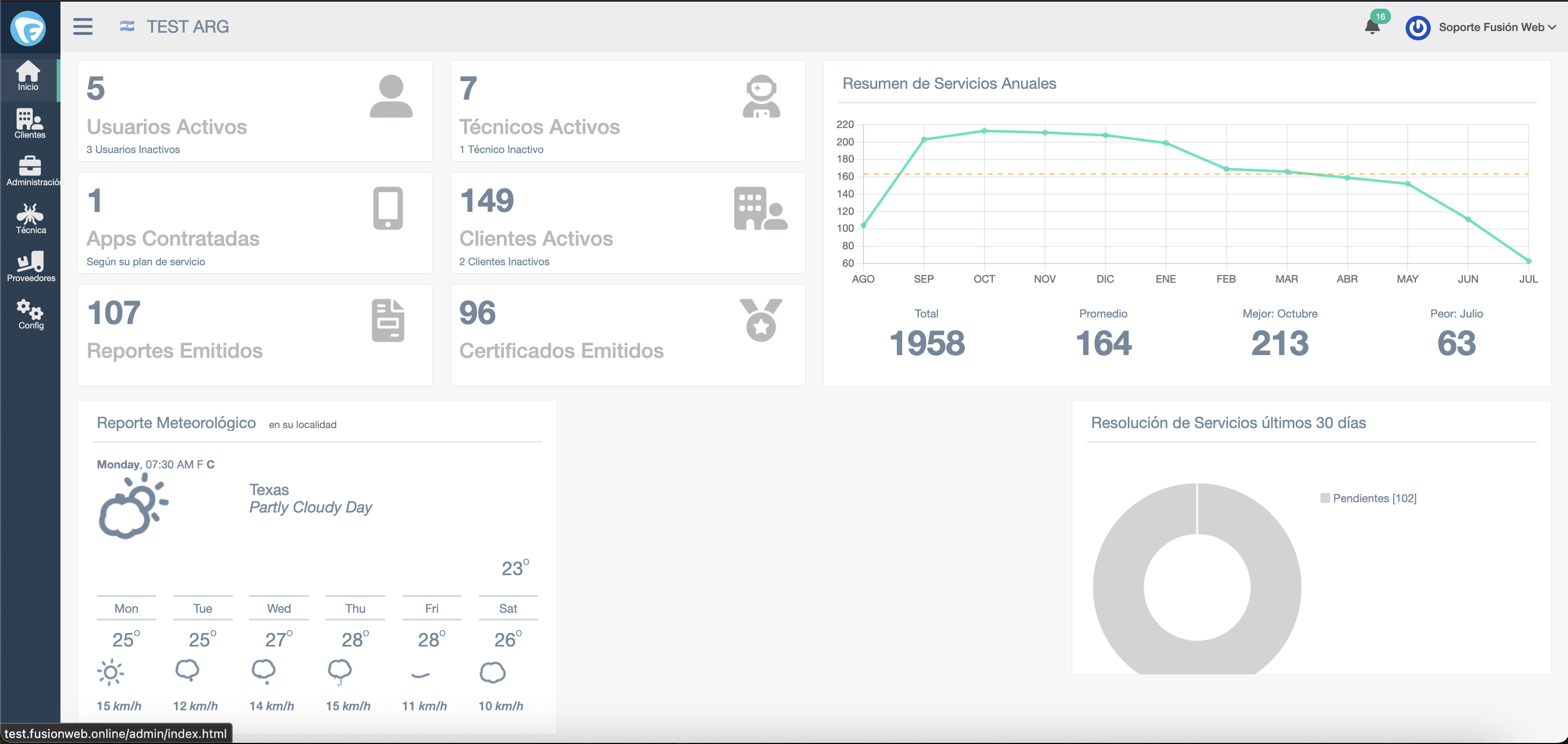Click the Reportes Emitidos label
Screen dimensions: 1568x744
[175, 350]
